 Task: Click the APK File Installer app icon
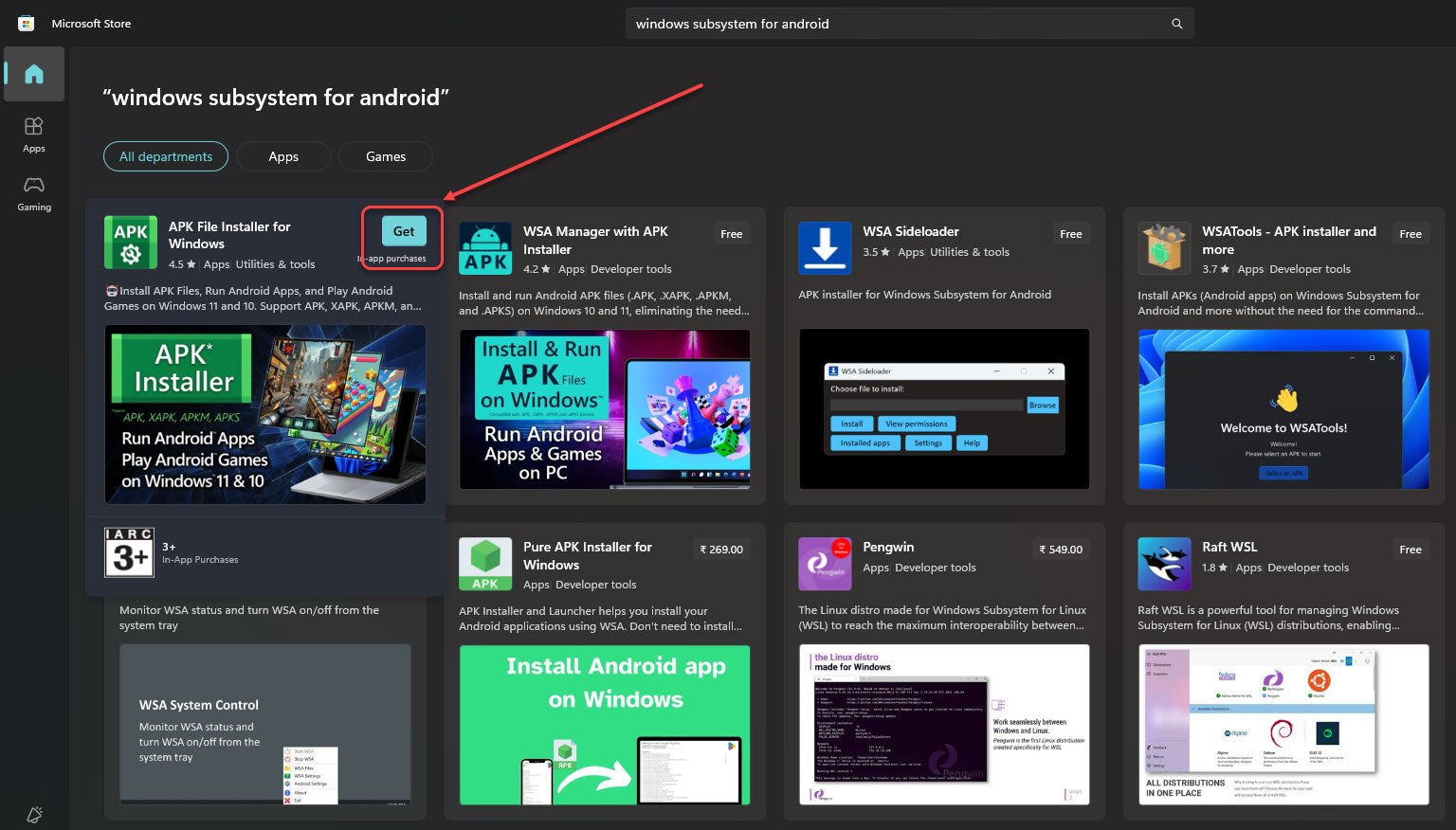130,243
